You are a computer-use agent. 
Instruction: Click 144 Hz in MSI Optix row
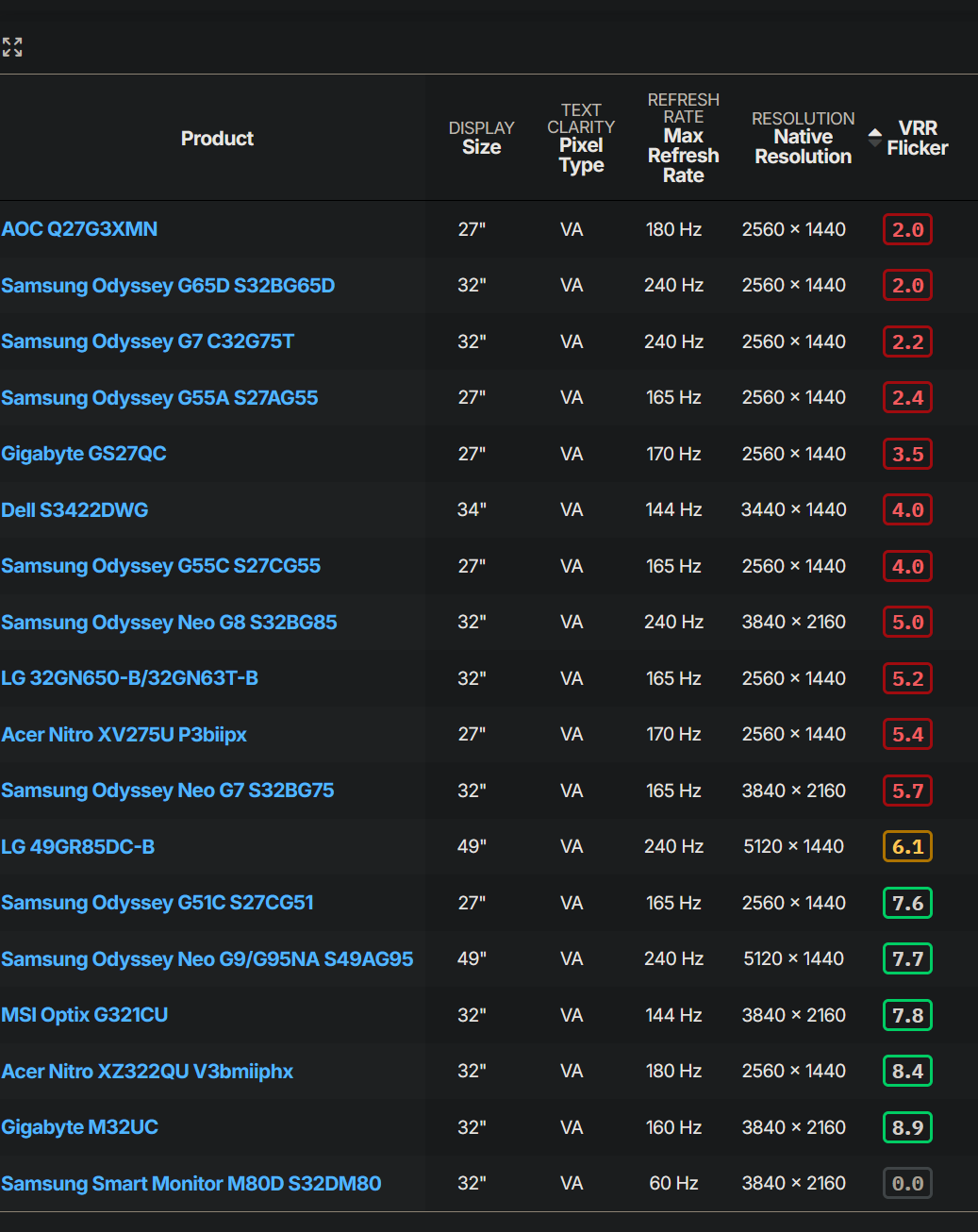[x=673, y=1015]
